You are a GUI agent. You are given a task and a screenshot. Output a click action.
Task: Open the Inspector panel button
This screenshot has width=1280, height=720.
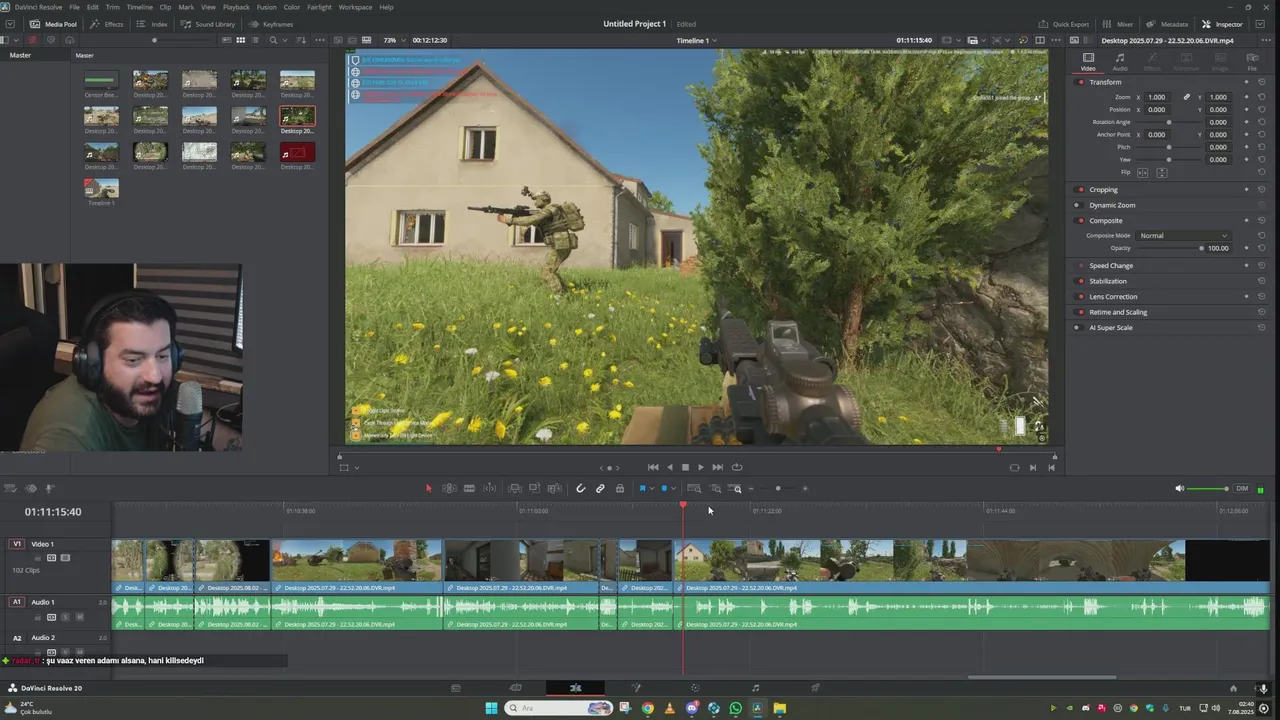click(x=1222, y=24)
